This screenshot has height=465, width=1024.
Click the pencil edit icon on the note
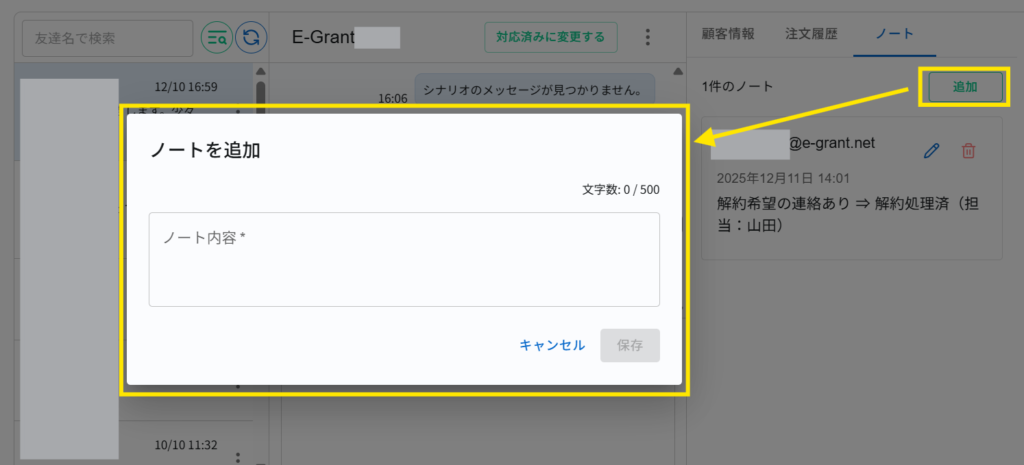[x=931, y=151]
